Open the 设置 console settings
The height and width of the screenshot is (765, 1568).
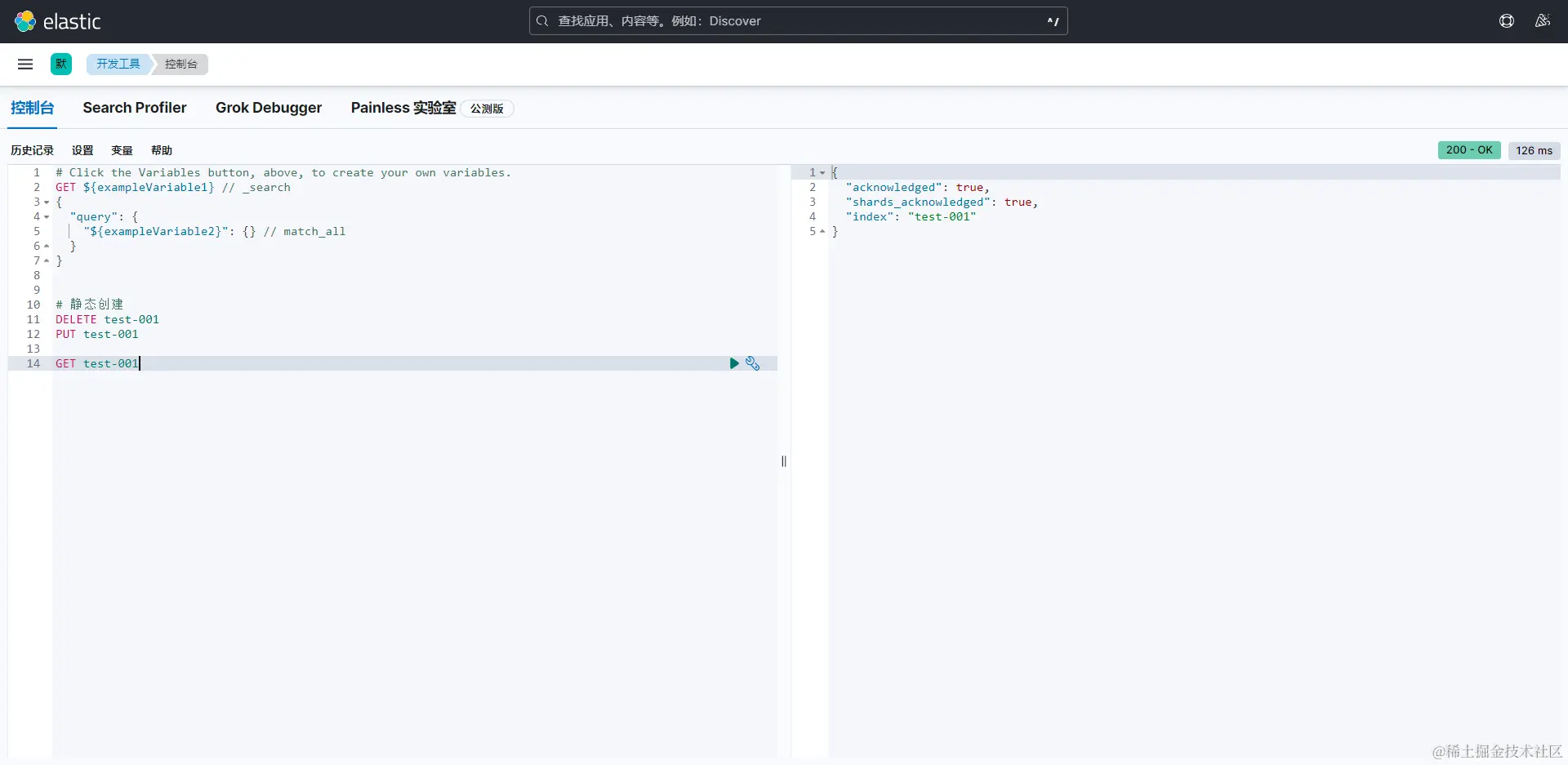tap(82, 150)
